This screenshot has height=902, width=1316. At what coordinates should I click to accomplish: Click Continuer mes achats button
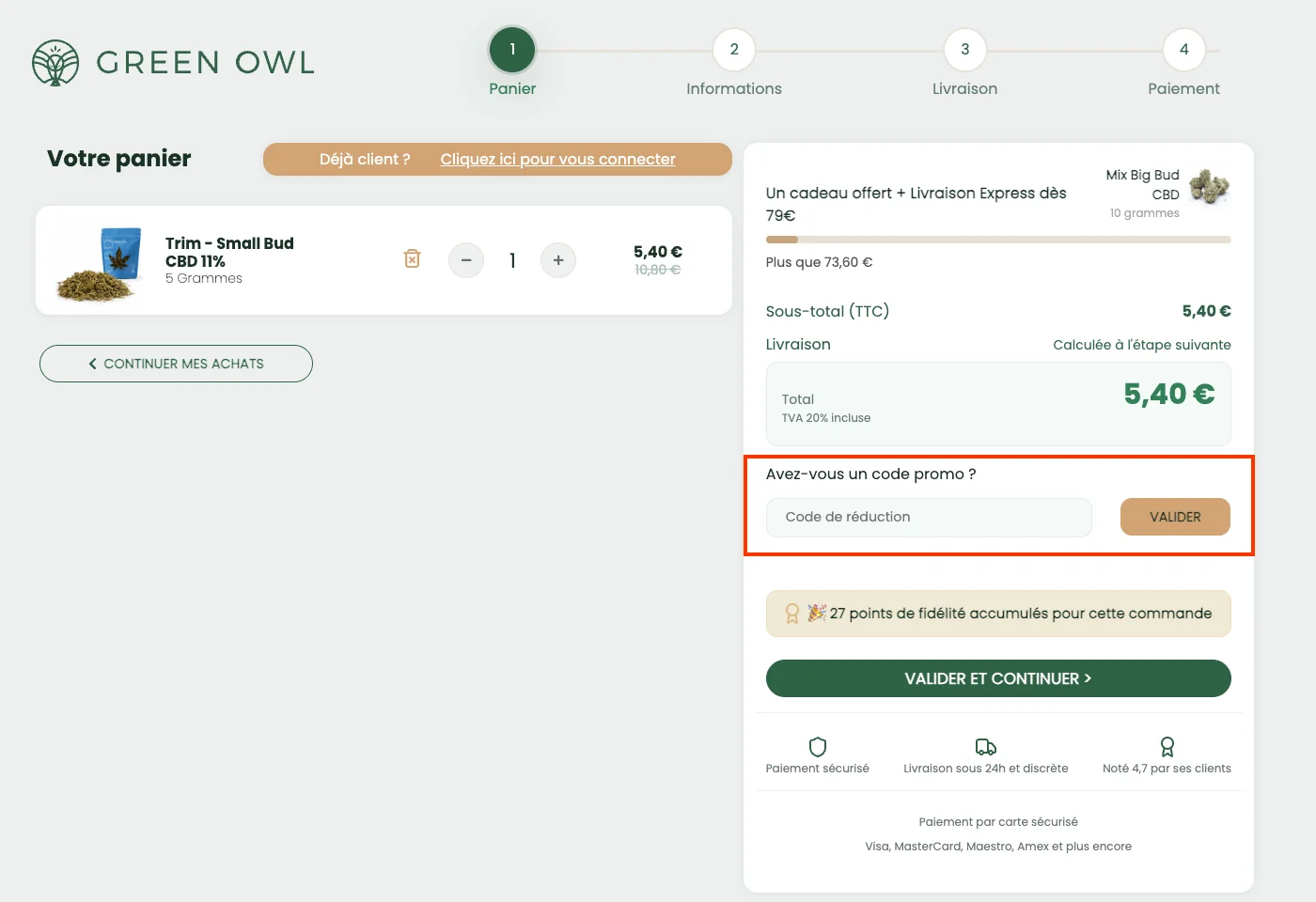click(x=176, y=364)
